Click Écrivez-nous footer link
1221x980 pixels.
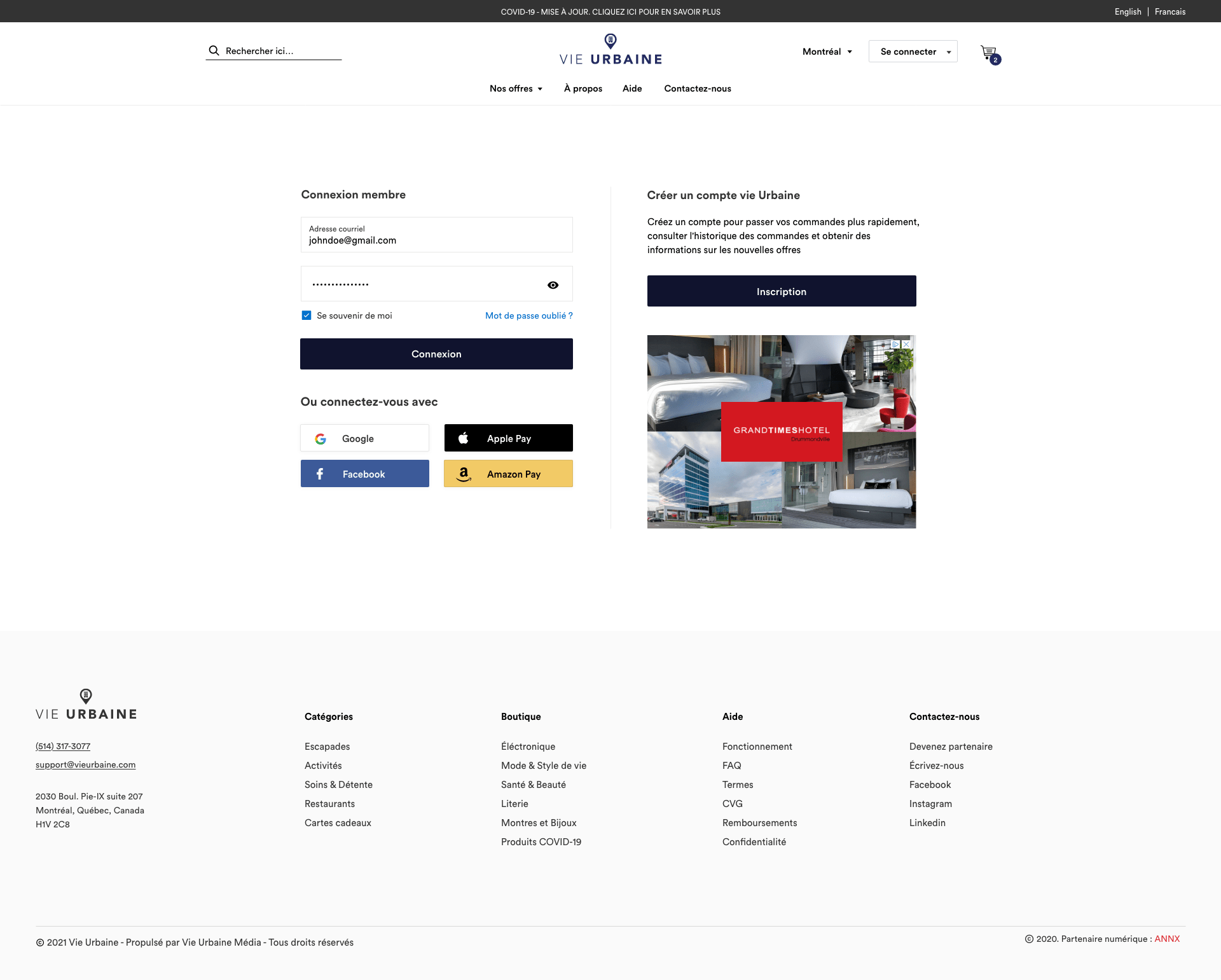(937, 766)
